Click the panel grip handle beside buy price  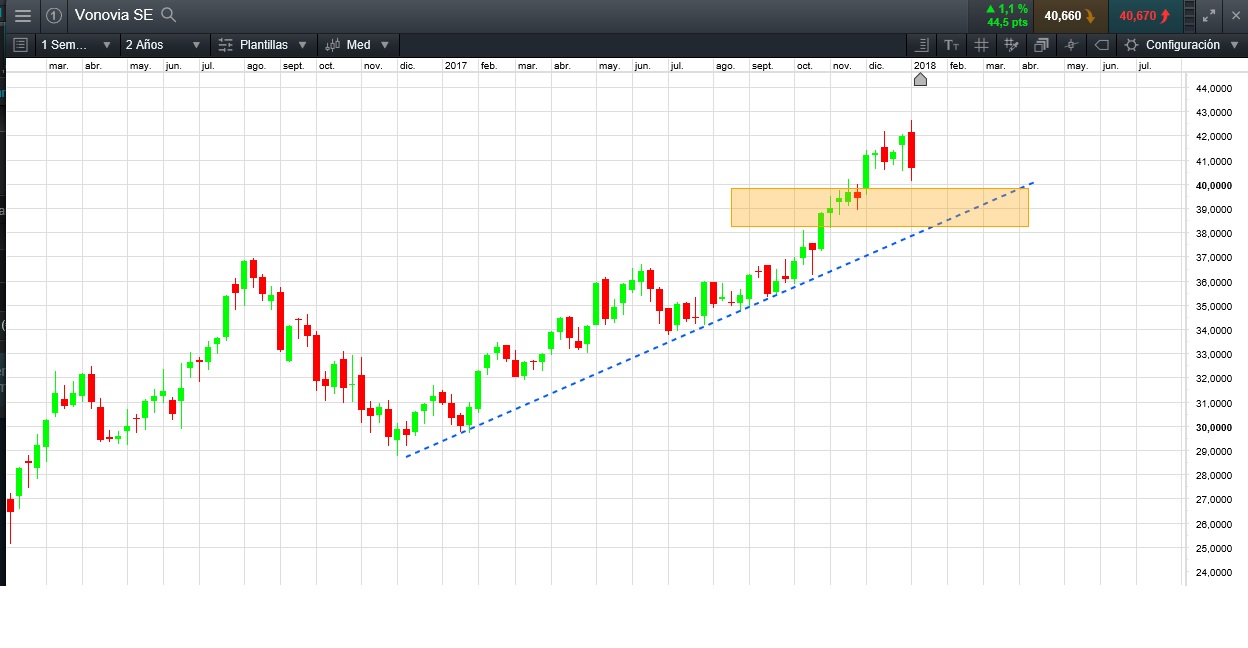(x=1188, y=15)
